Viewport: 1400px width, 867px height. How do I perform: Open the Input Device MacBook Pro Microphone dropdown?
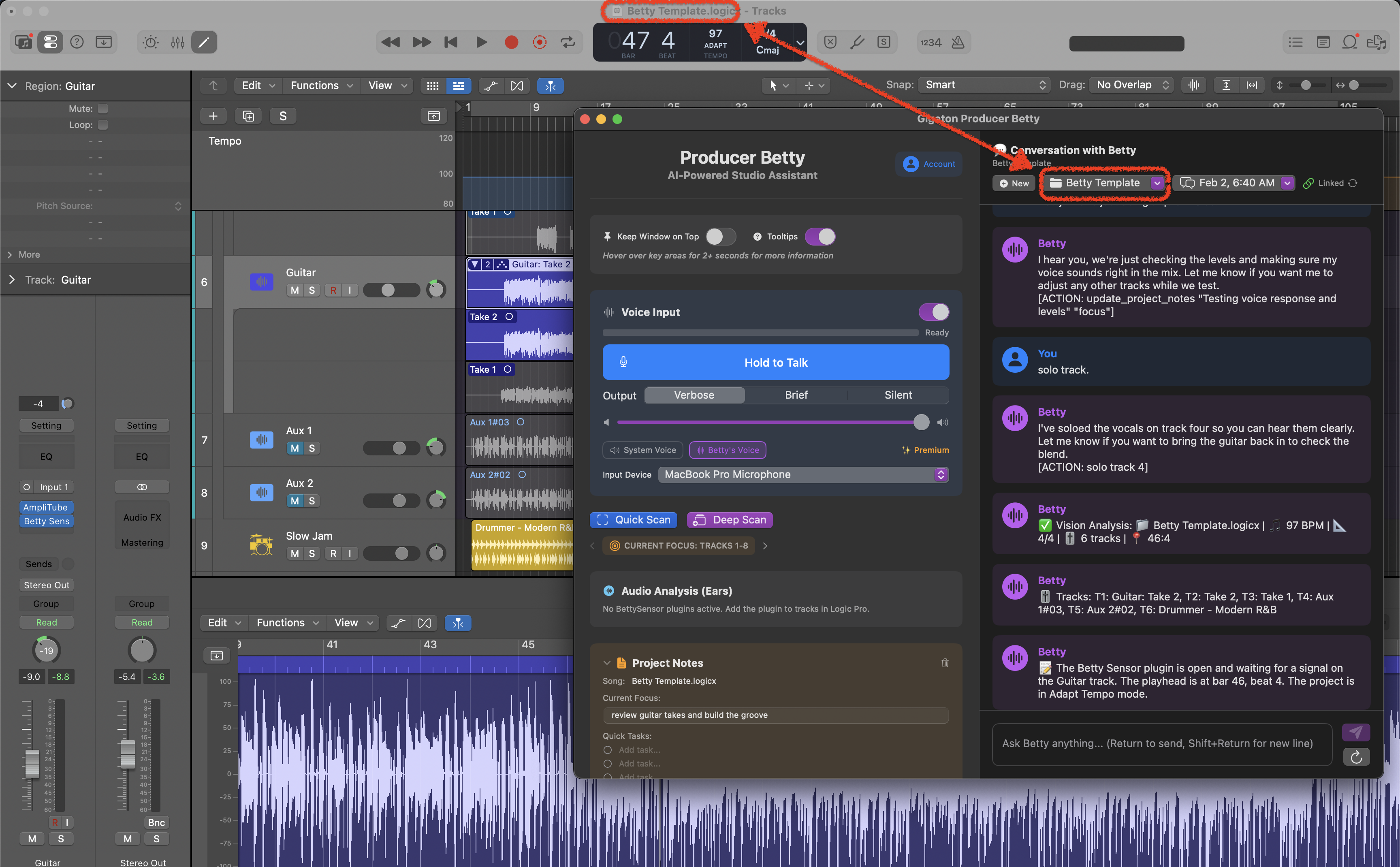click(x=802, y=474)
